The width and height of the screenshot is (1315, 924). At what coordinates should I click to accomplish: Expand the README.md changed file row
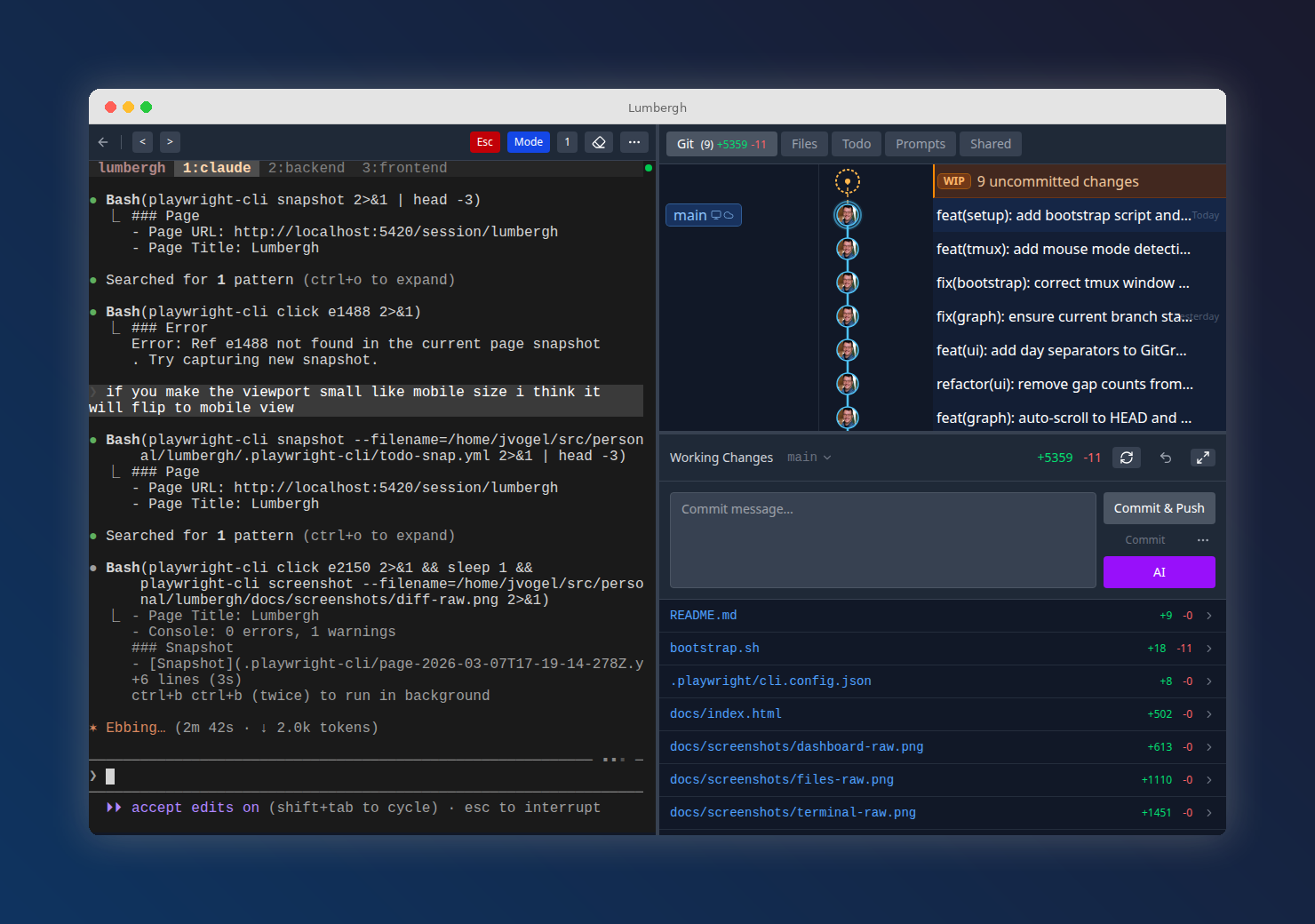[x=1207, y=614]
